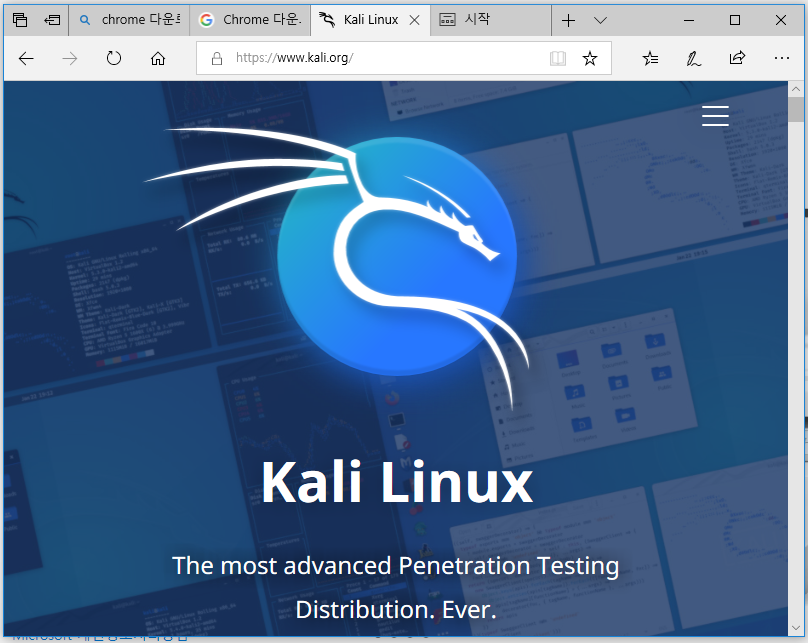Go to the home page icon

[158, 58]
